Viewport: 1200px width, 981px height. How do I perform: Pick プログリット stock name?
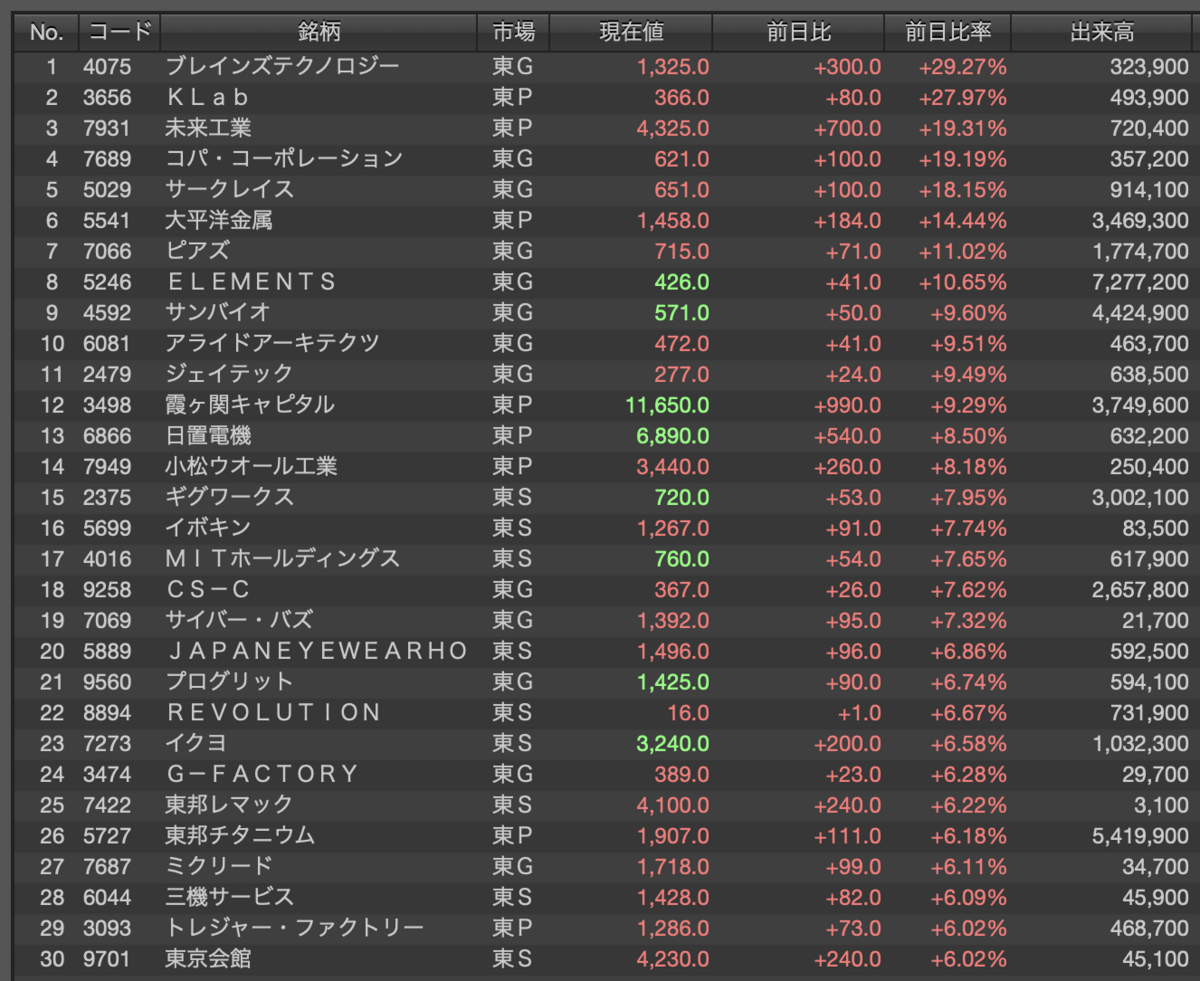click(x=229, y=681)
